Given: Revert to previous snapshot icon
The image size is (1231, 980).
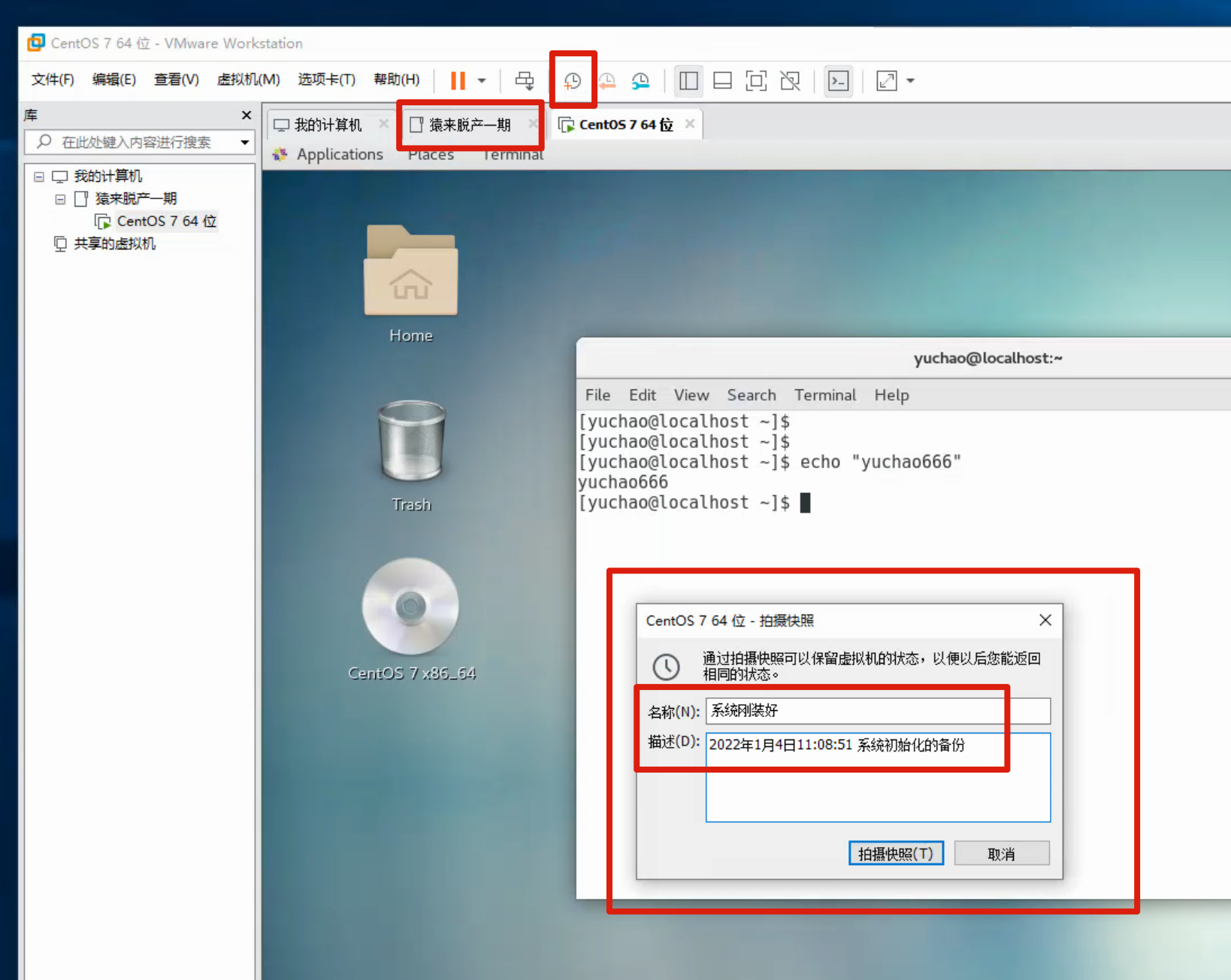Looking at the screenshot, I should pyautogui.click(x=607, y=80).
